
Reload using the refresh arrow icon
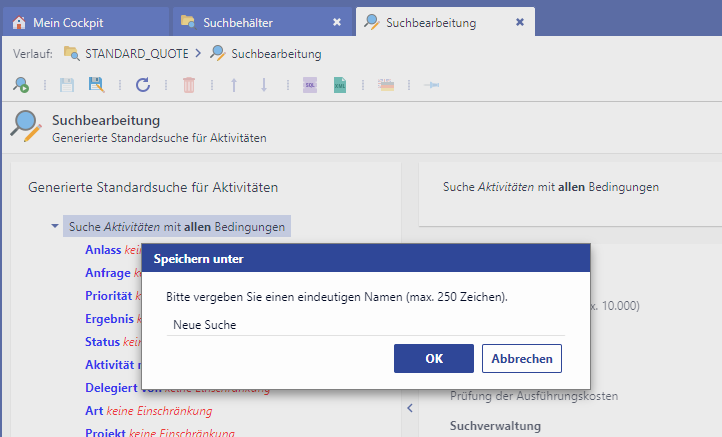pyautogui.click(x=143, y=85)
